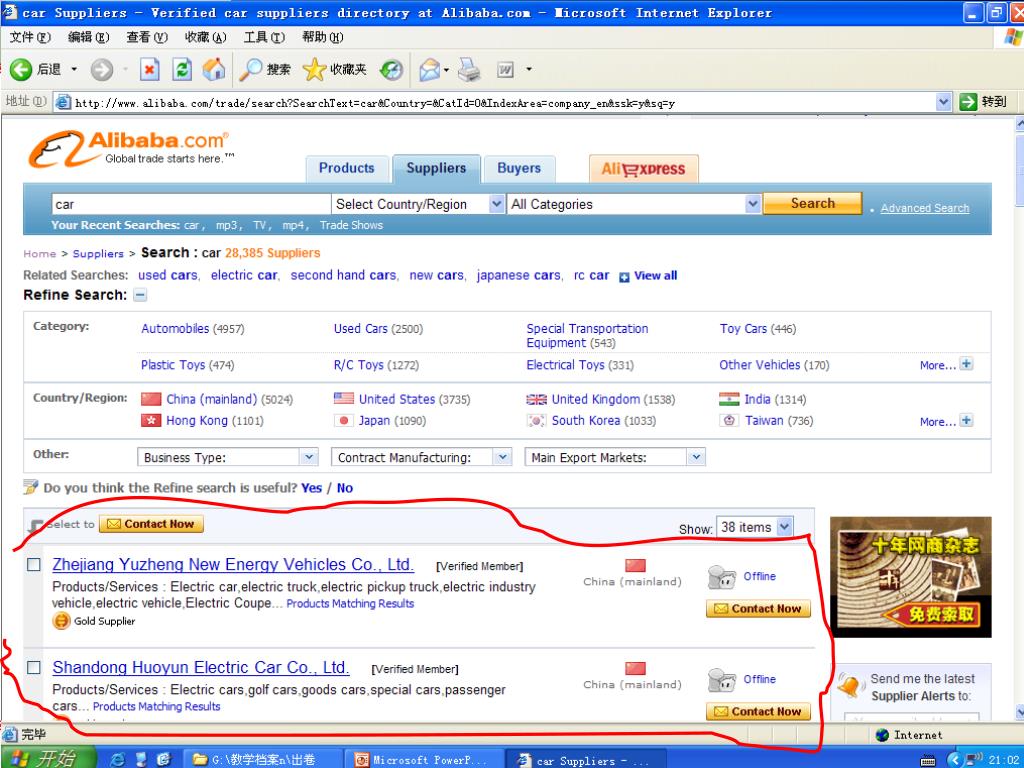Click the grey Forward arrow button
Screen dimensions: 1024x768
pos(101,69)
